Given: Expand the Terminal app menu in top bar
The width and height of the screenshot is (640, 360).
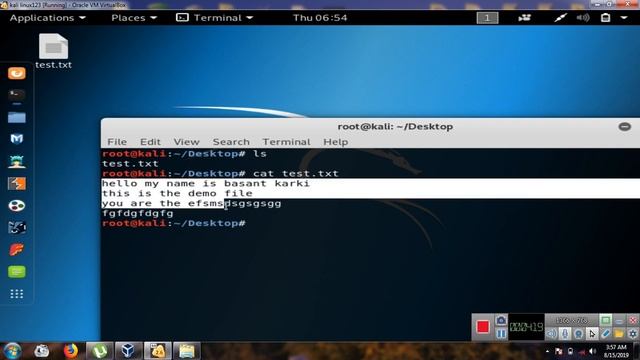Looking at the screenshot, I should click(x=215, y=18).
